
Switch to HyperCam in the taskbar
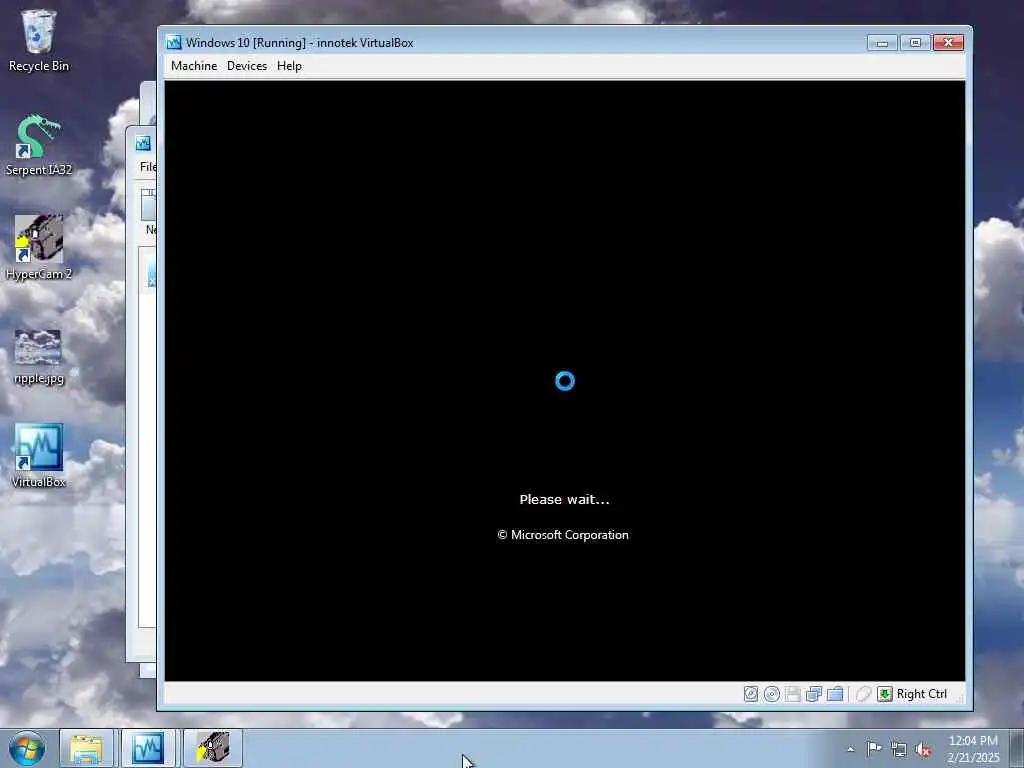coord(213,748)
